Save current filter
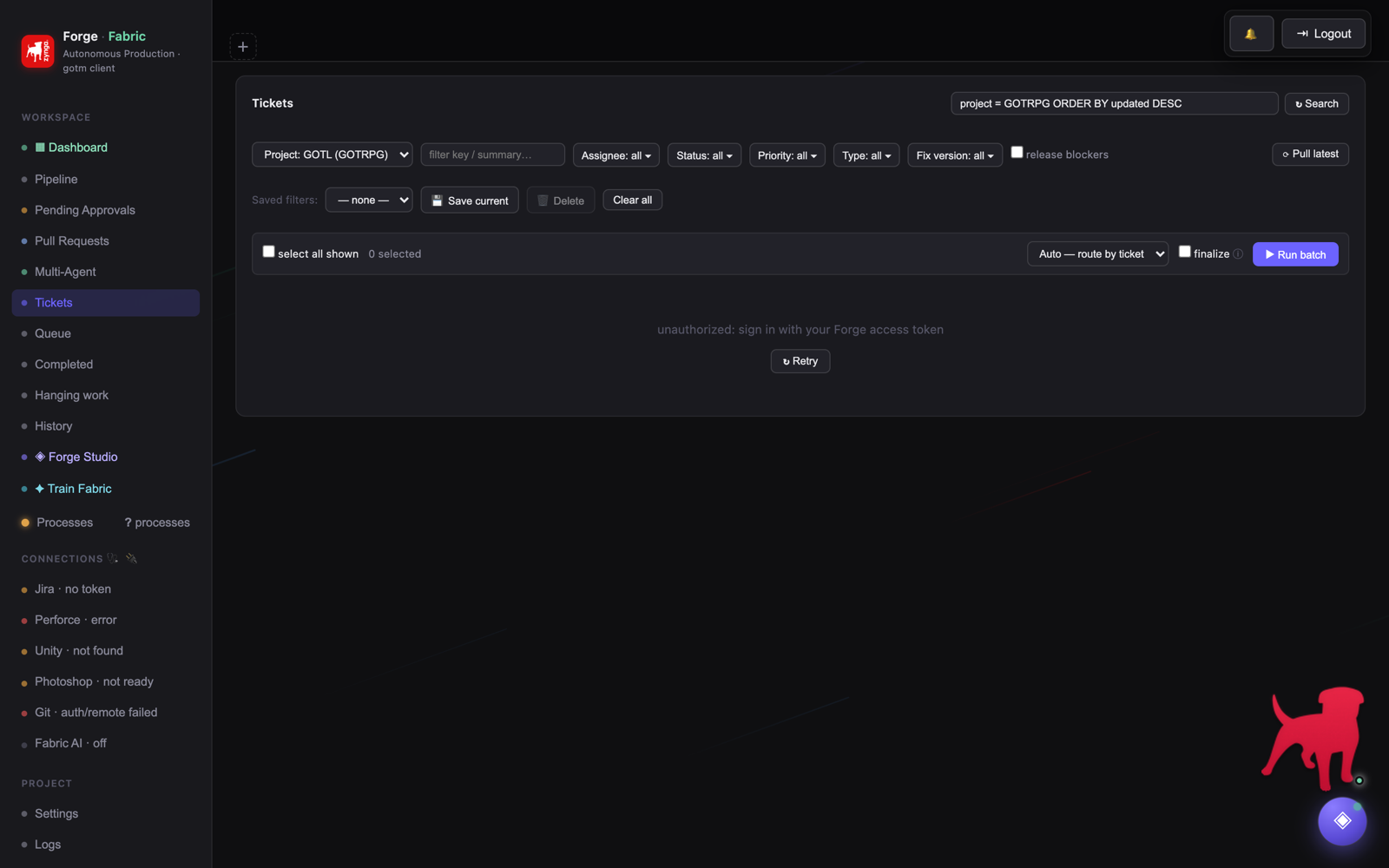The height and width of the screenshot is (868, 1389). [470, 201]
